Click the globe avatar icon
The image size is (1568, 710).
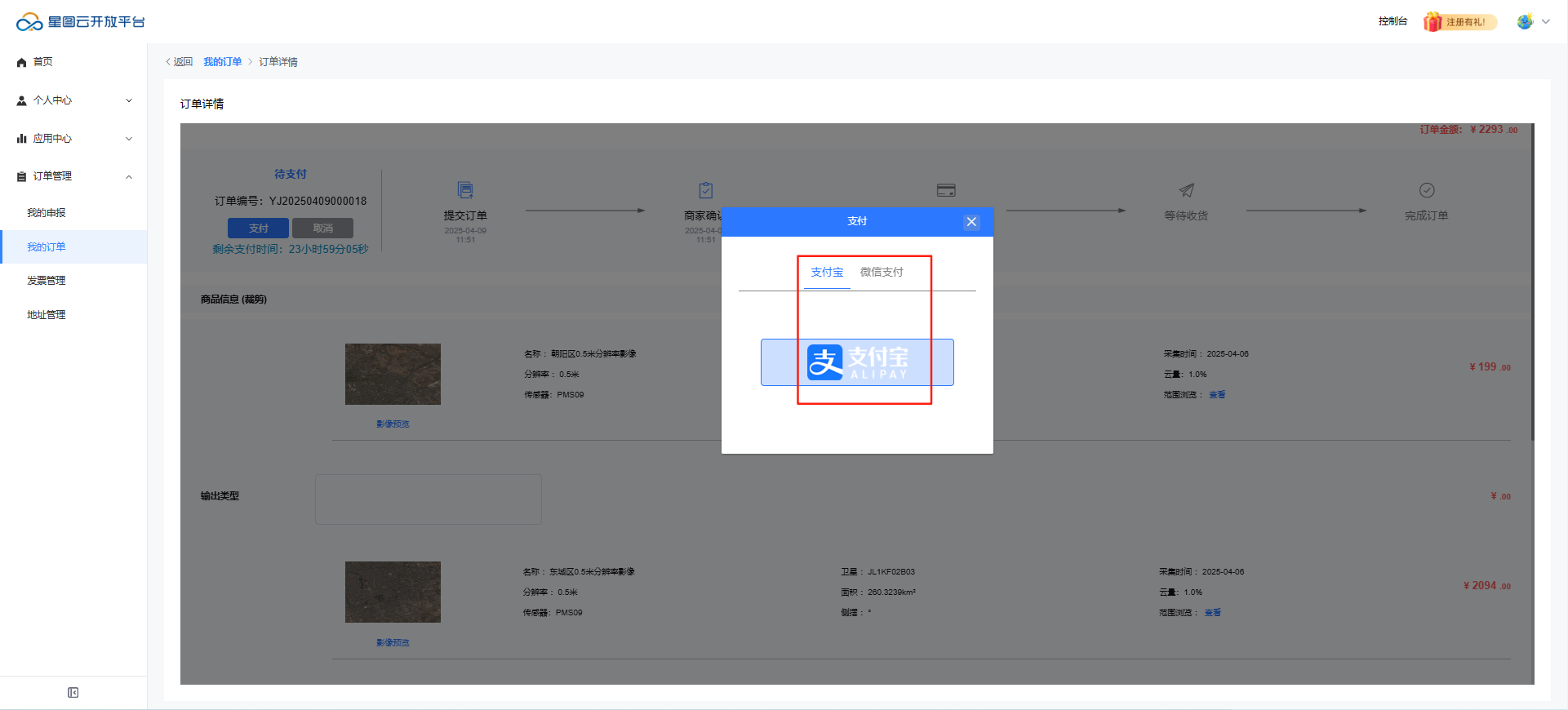click(x=1525, y=22)
